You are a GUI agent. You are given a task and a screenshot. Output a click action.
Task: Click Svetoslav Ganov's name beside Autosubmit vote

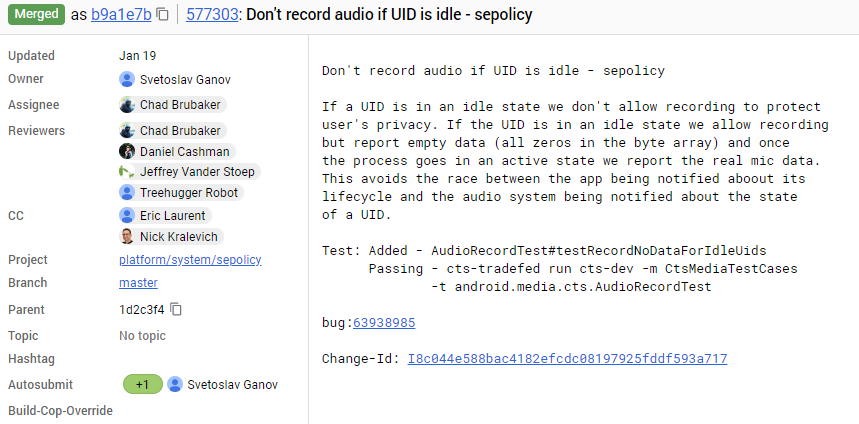(x=232, y=385)
